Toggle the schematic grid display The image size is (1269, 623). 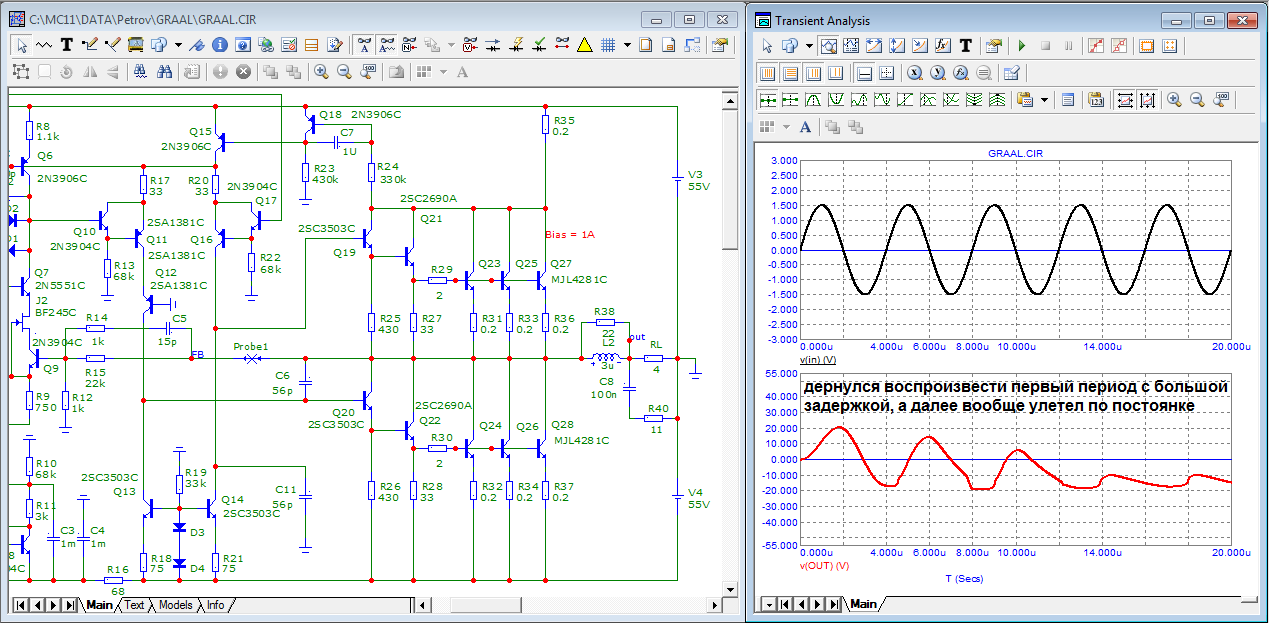pyautogui.click(x=607, y=45)
